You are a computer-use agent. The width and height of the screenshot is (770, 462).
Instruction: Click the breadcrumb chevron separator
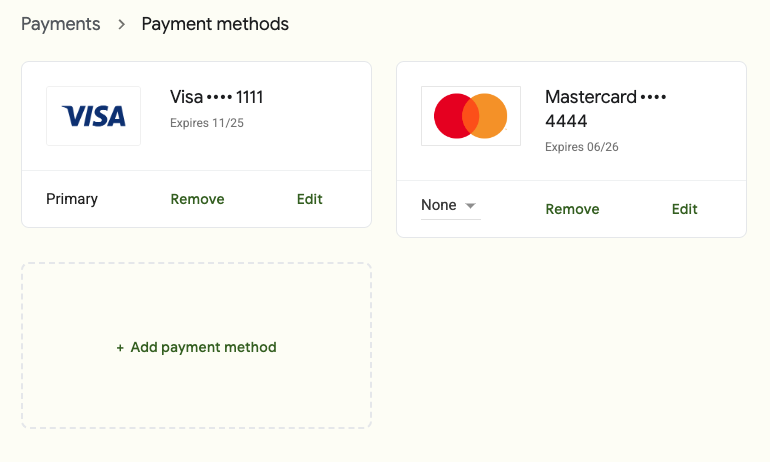point(121,24)
